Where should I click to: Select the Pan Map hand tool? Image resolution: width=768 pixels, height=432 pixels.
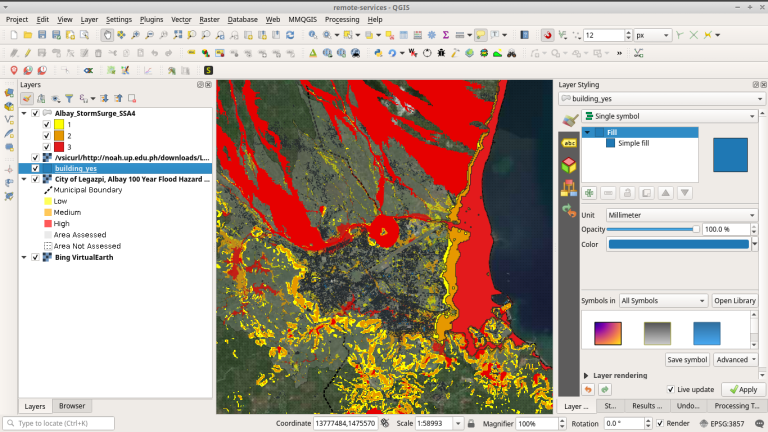tap(107, 35)
